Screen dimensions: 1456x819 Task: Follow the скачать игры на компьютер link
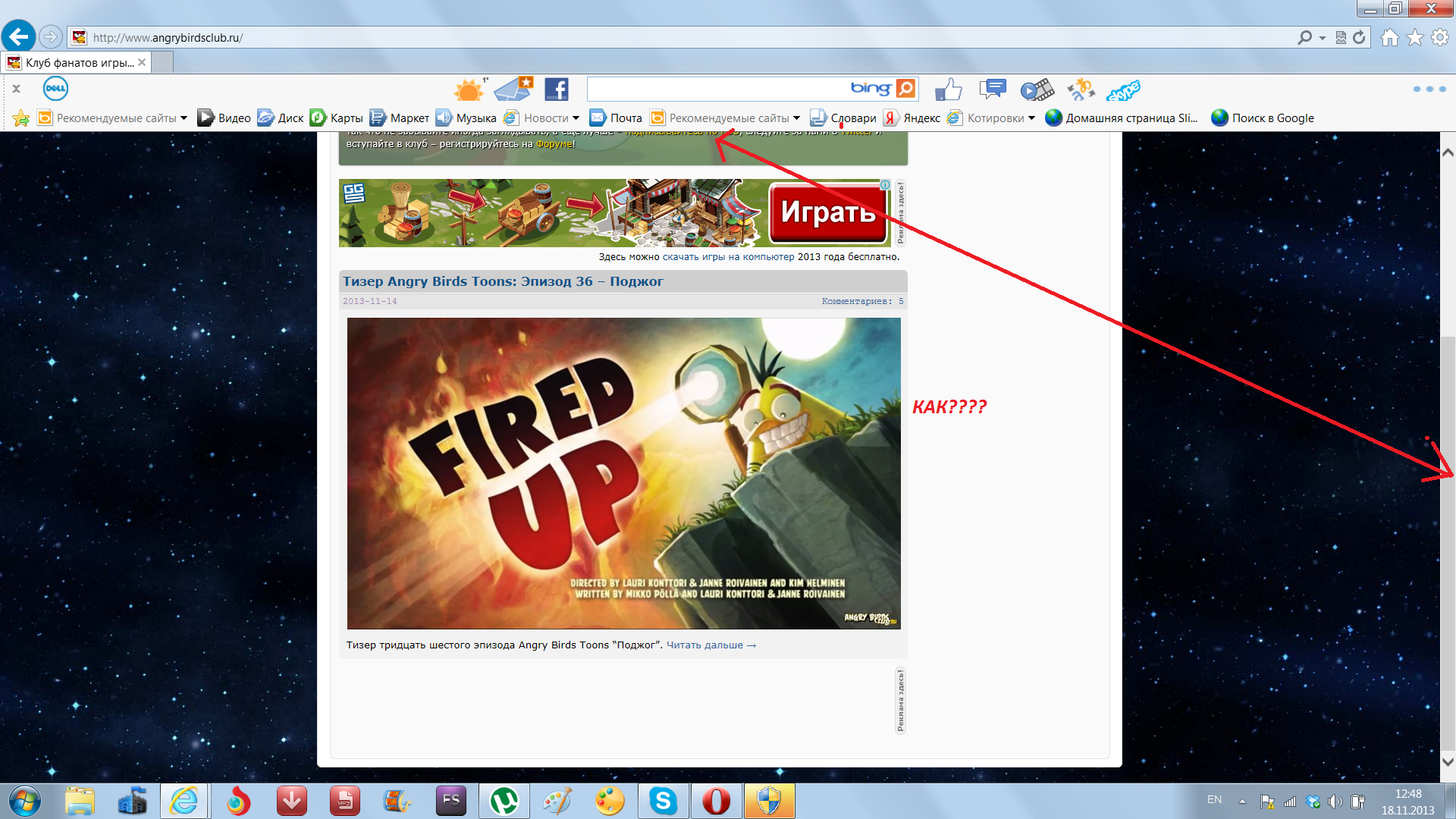728,257
